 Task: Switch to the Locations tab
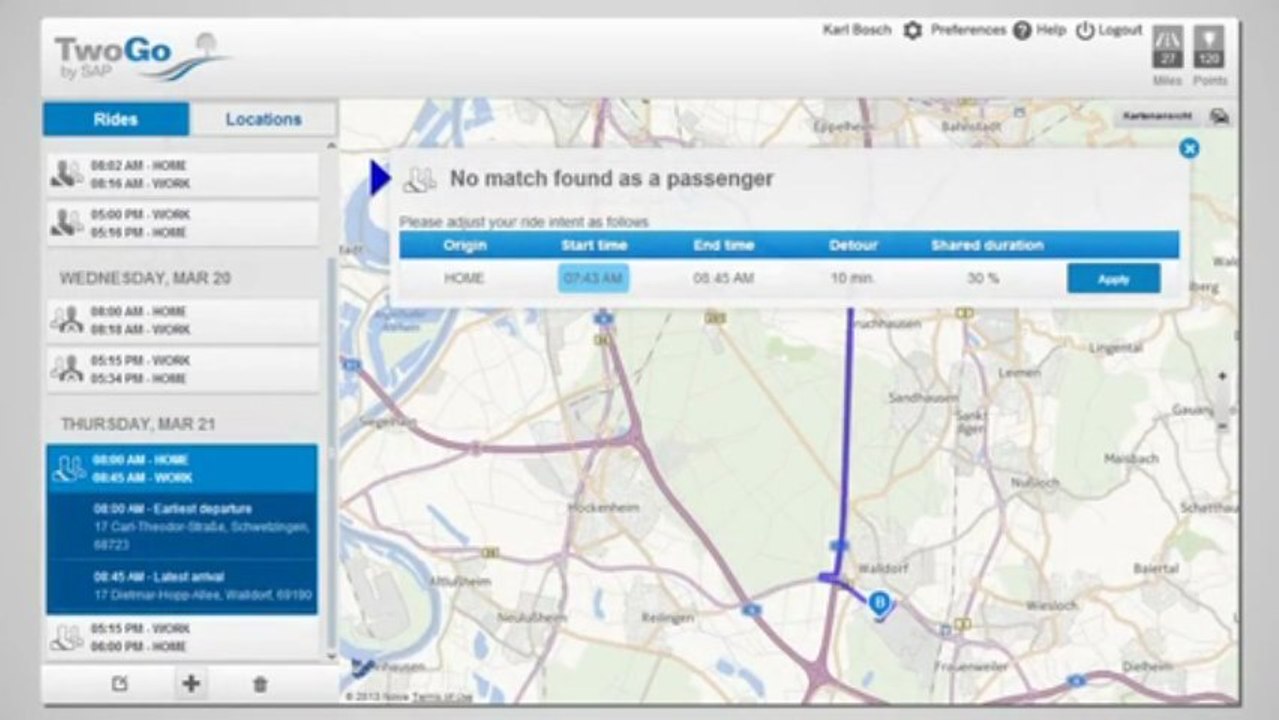coord(263,119)
